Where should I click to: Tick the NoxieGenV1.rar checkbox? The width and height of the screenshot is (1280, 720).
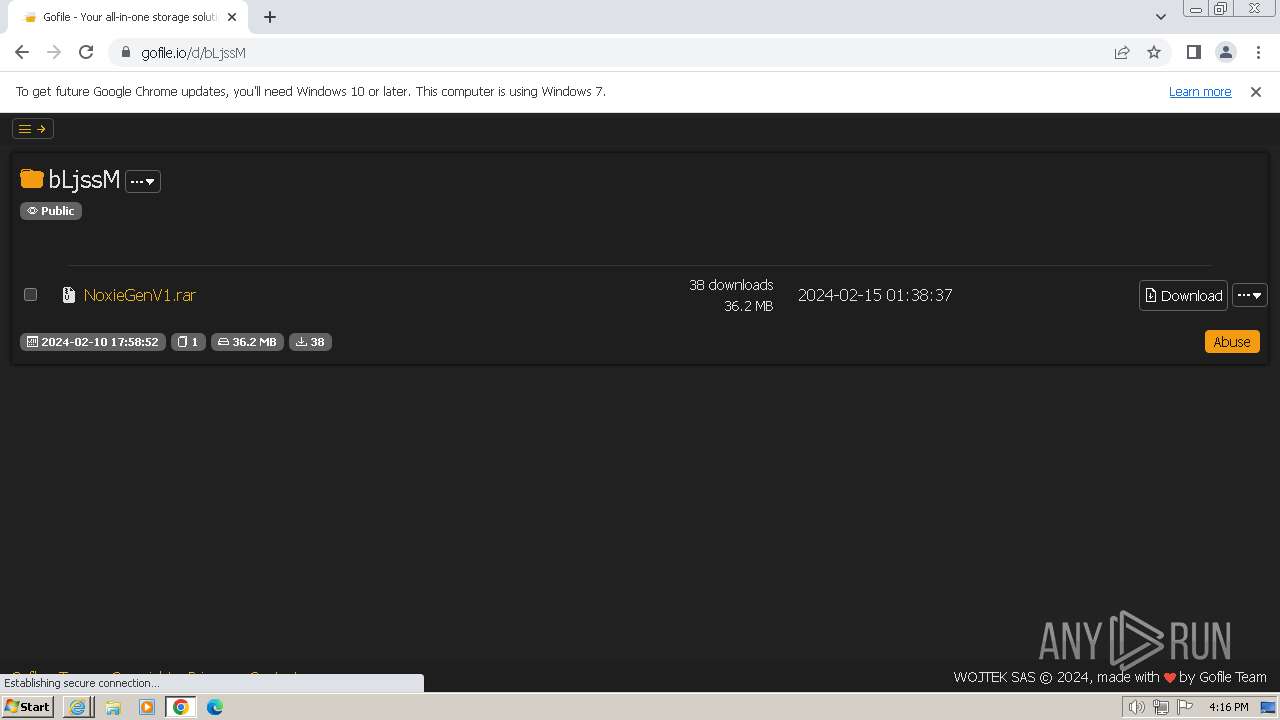click(30, 294)
